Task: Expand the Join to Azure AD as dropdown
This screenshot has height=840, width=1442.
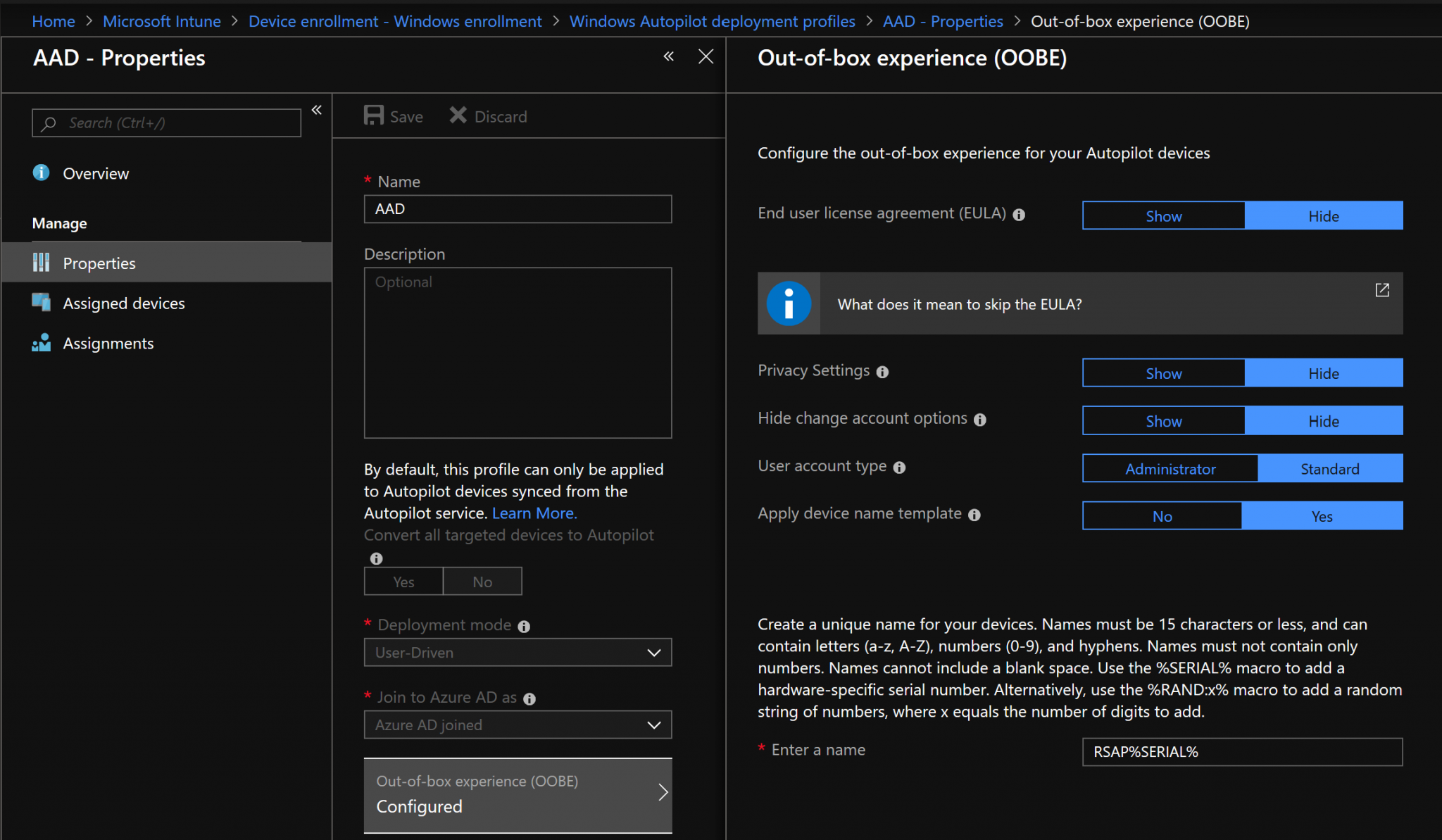Action: pyautogui.click(x=518, y=725)
